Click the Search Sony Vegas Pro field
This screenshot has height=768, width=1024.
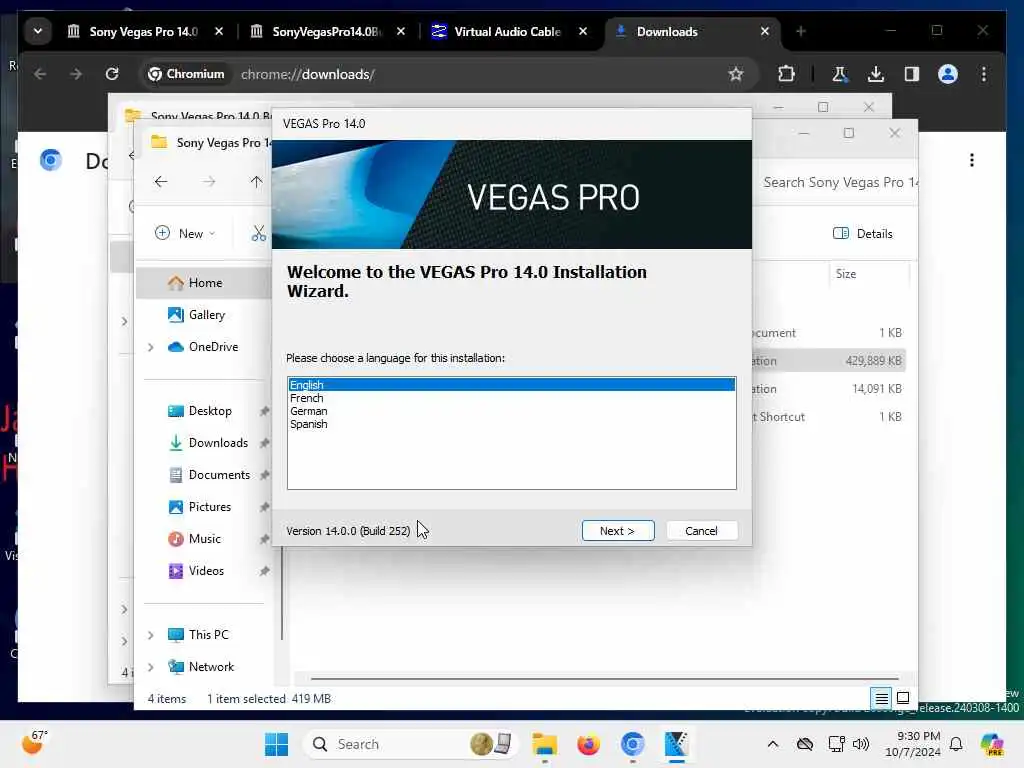click(x=839, y=182)
